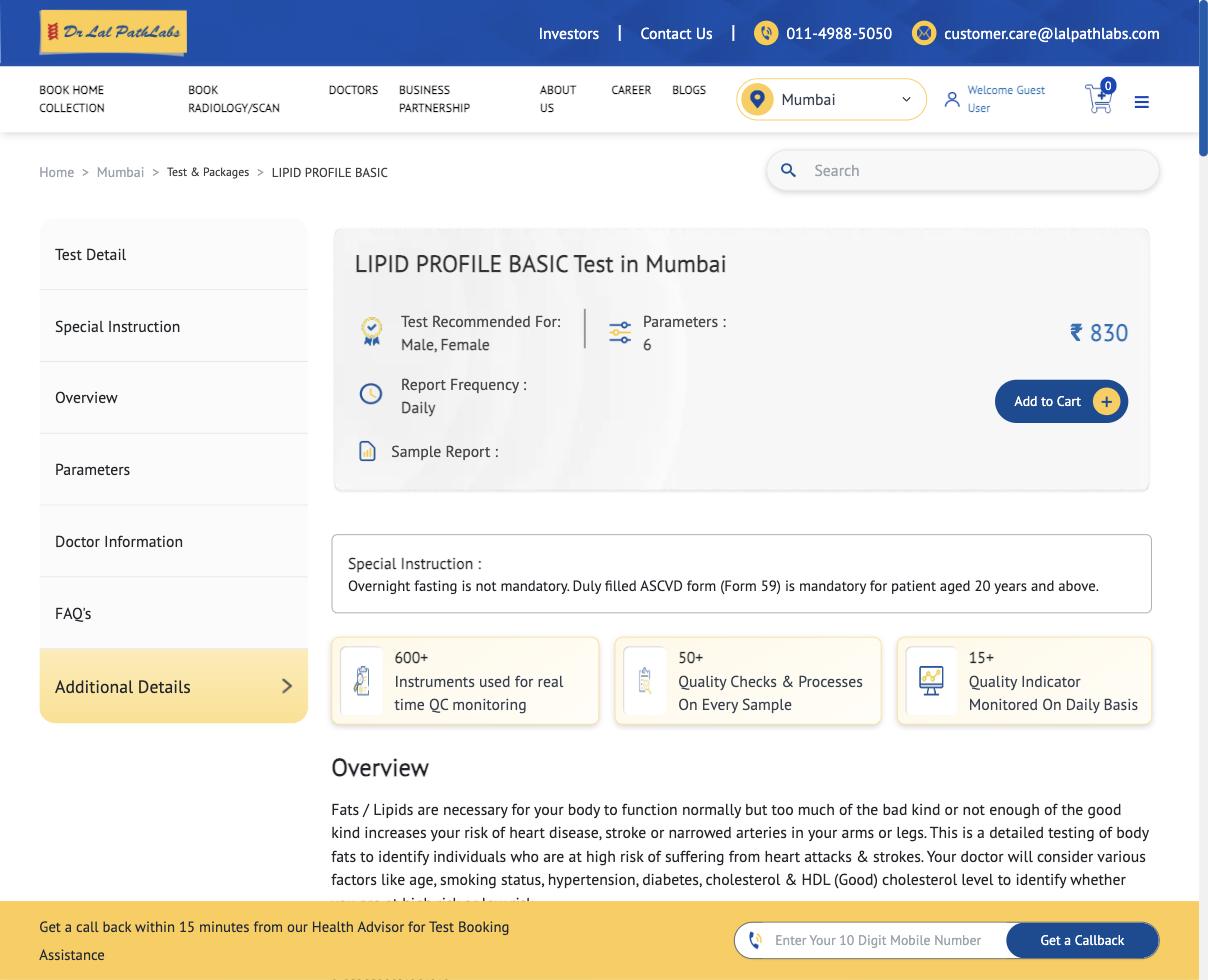This screenshot has height=980, width=1208.
Task: Select Test Detail in sidebar
Action: pyautogui.click(x=173, y=254)
